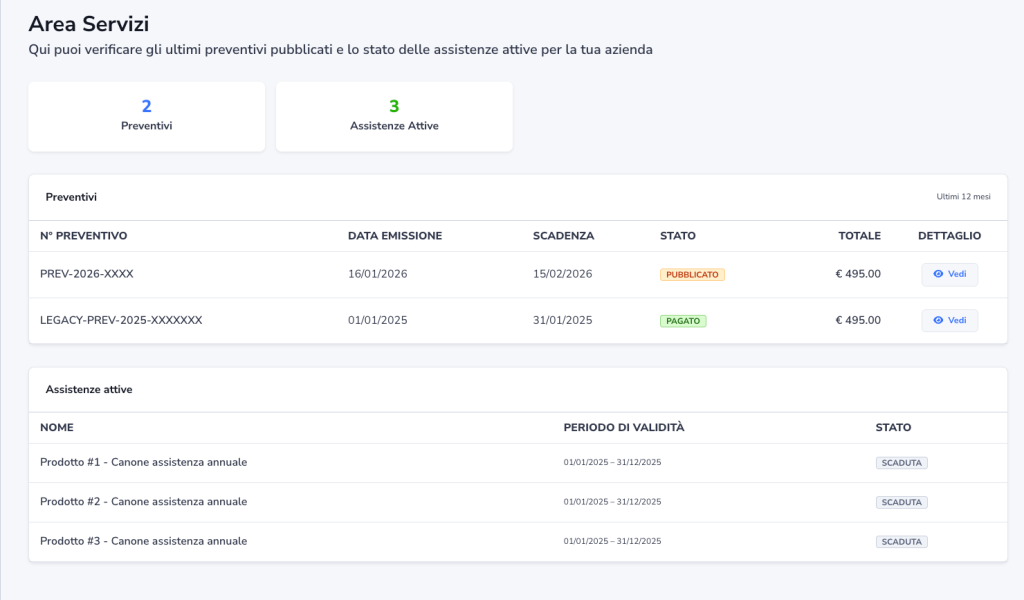Sort by the DATA EMISSIONE column header
Viewport: 1024px width, 600px height.
pyautogui.click(x=394, y=236)
